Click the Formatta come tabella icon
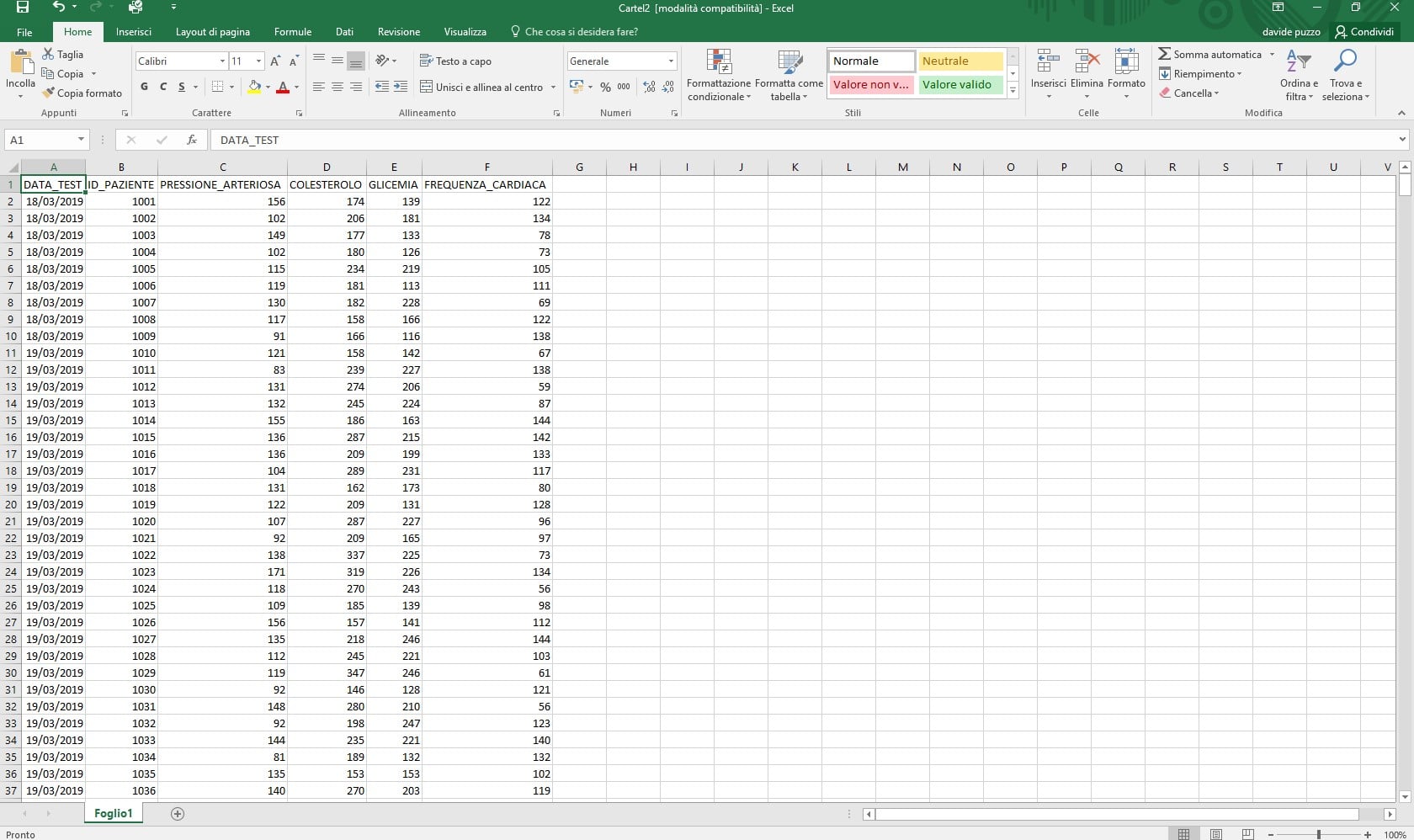This screenshot has width=1414, height=840. 789,61
